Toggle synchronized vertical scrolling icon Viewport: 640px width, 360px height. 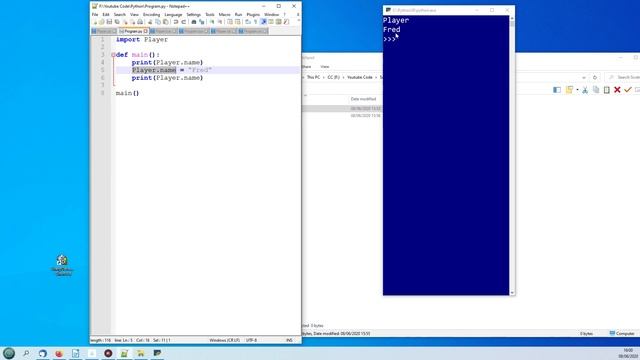pyautogui.click(x=230, y=22)
